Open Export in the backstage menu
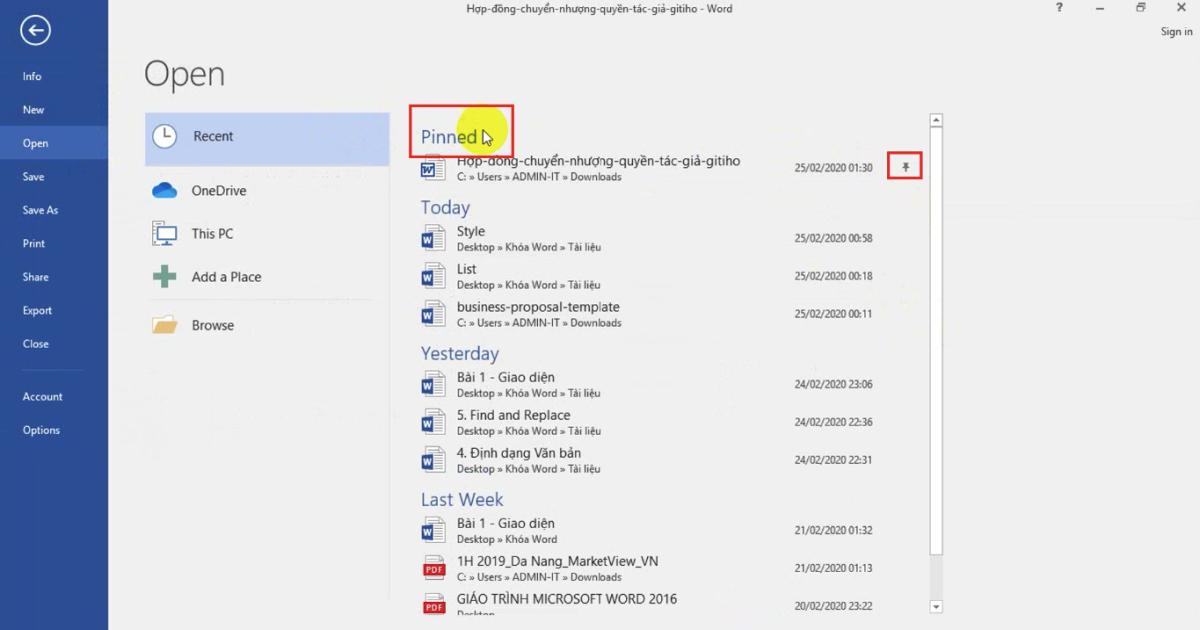This screenshot has height=630, width=1200. pos(37,311)
